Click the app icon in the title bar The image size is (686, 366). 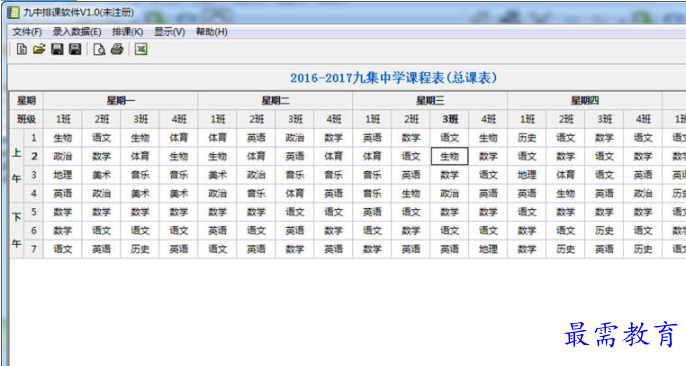pos(14,12)
